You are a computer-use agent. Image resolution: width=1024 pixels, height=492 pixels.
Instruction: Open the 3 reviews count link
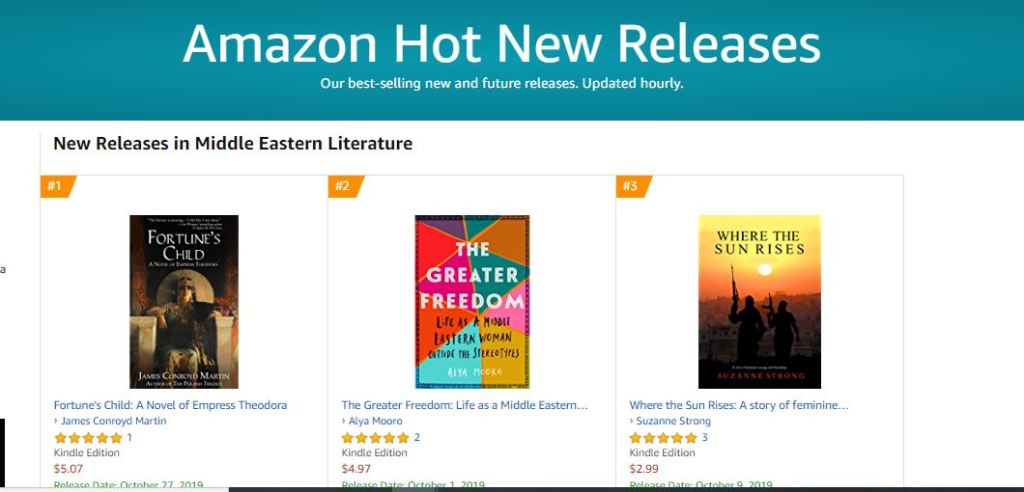(704, 438)
